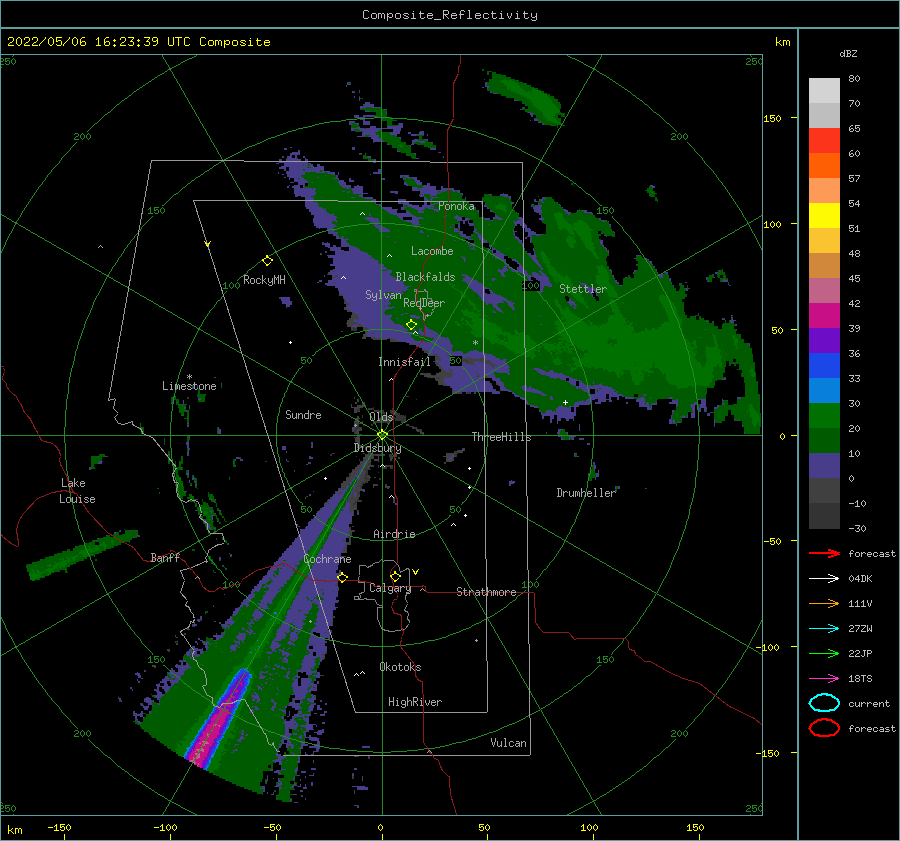Select the purple 36-39 dBZ swatch

[824, 340]
